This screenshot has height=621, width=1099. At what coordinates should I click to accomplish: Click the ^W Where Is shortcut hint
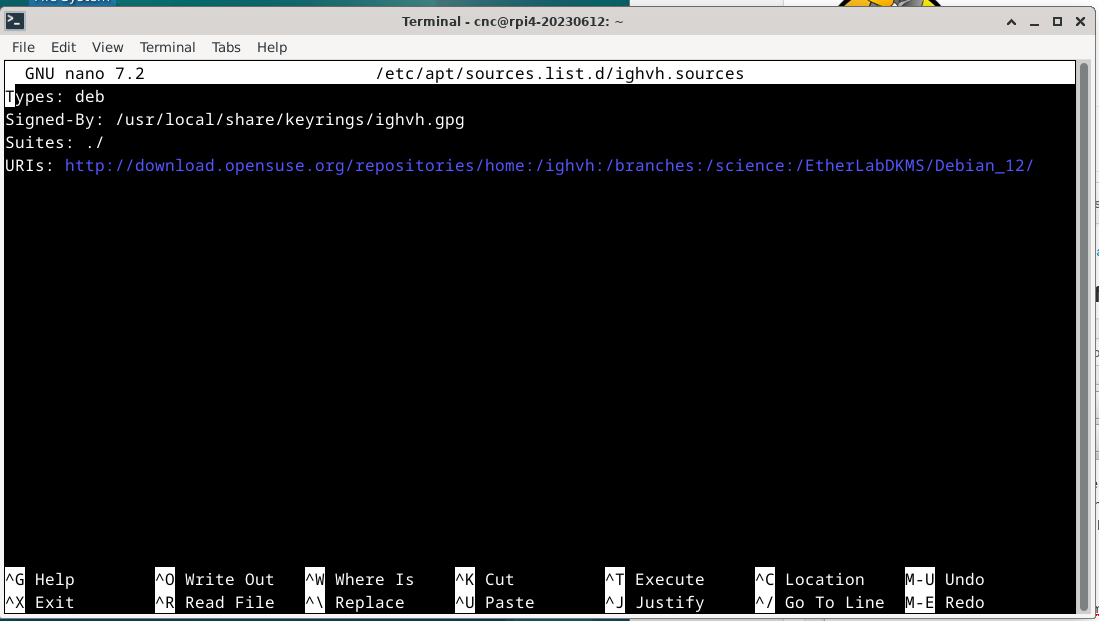(360, 580)
